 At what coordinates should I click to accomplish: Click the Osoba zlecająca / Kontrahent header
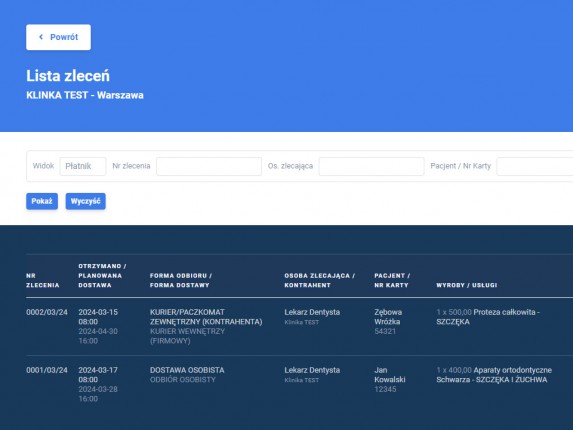click(320, 280)
